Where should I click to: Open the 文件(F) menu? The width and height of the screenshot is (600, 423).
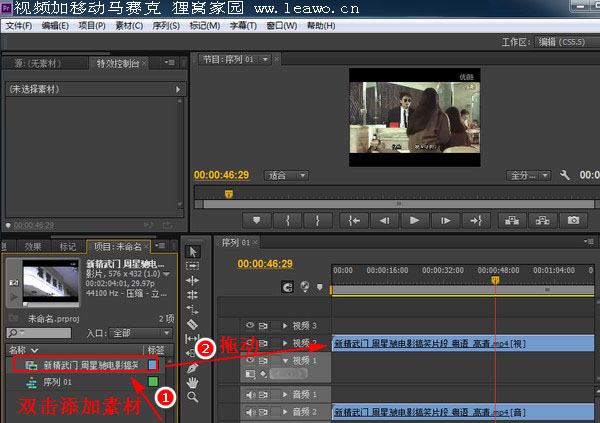[x=19, y=26]
